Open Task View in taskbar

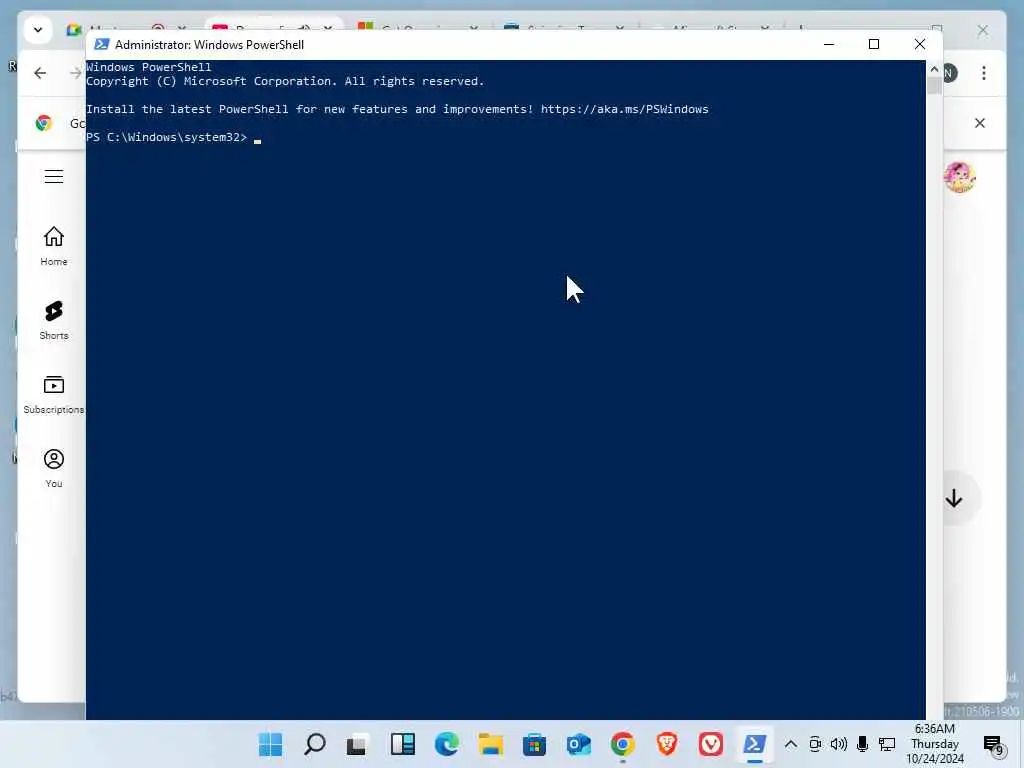tap(357, 744)
